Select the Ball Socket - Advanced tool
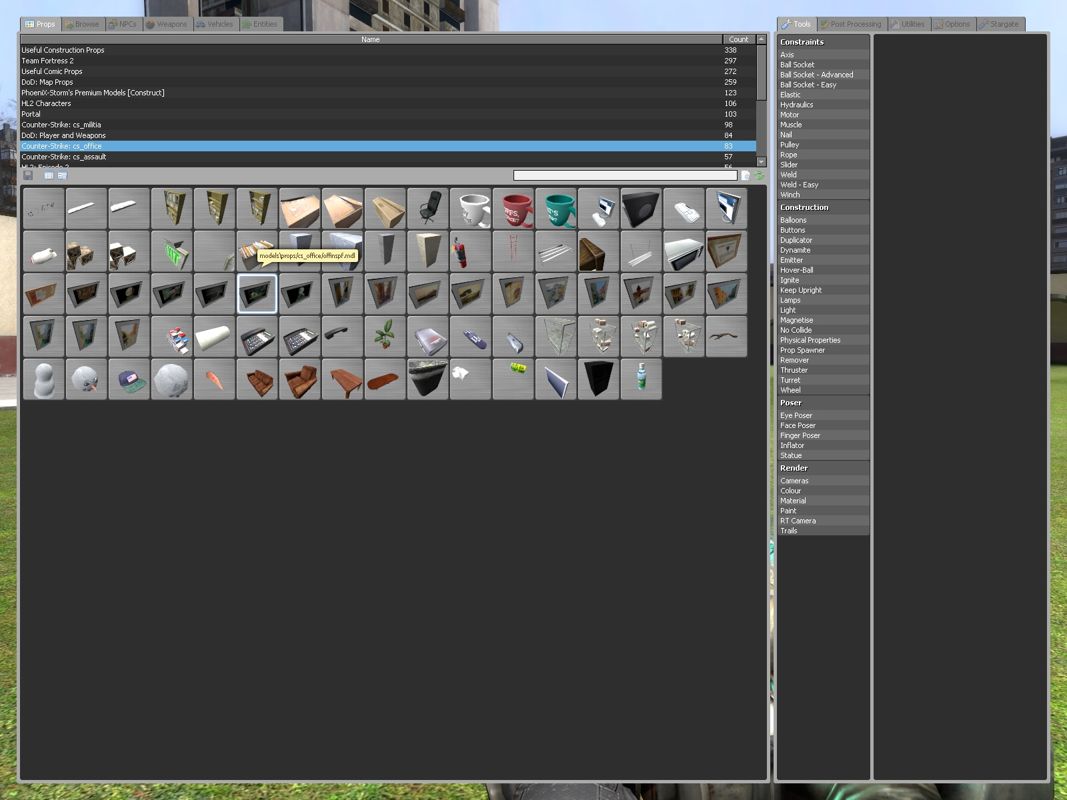 (x=823, y=75)
